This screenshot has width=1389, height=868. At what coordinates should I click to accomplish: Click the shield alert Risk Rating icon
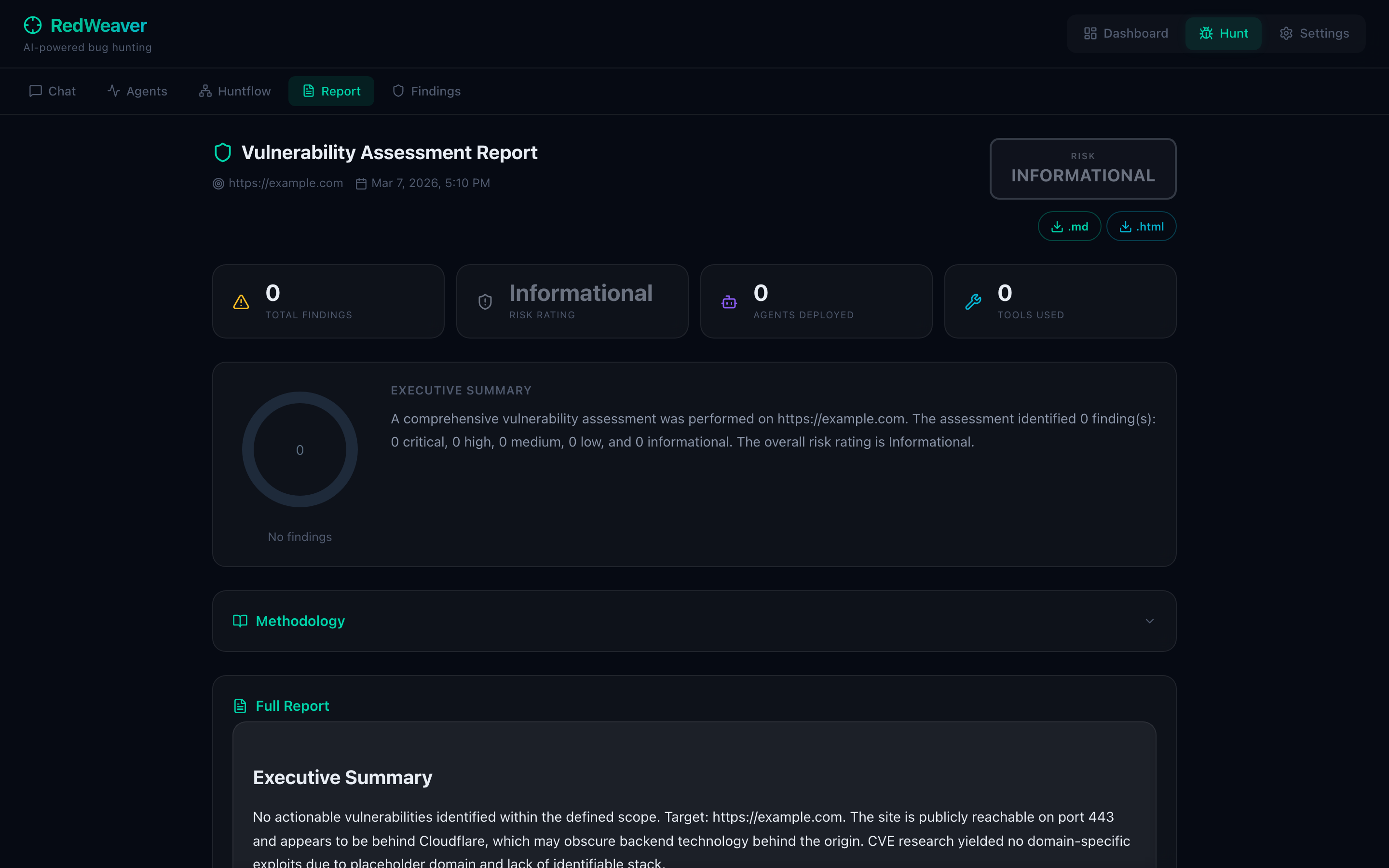[x=485, y=302]
